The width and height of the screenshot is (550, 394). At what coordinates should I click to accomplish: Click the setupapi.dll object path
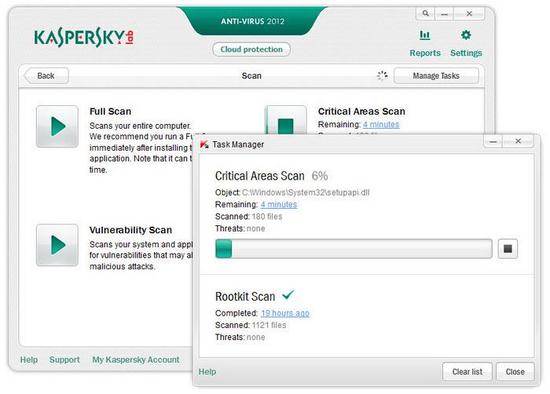pyautogui.click(x=306, y=193)
